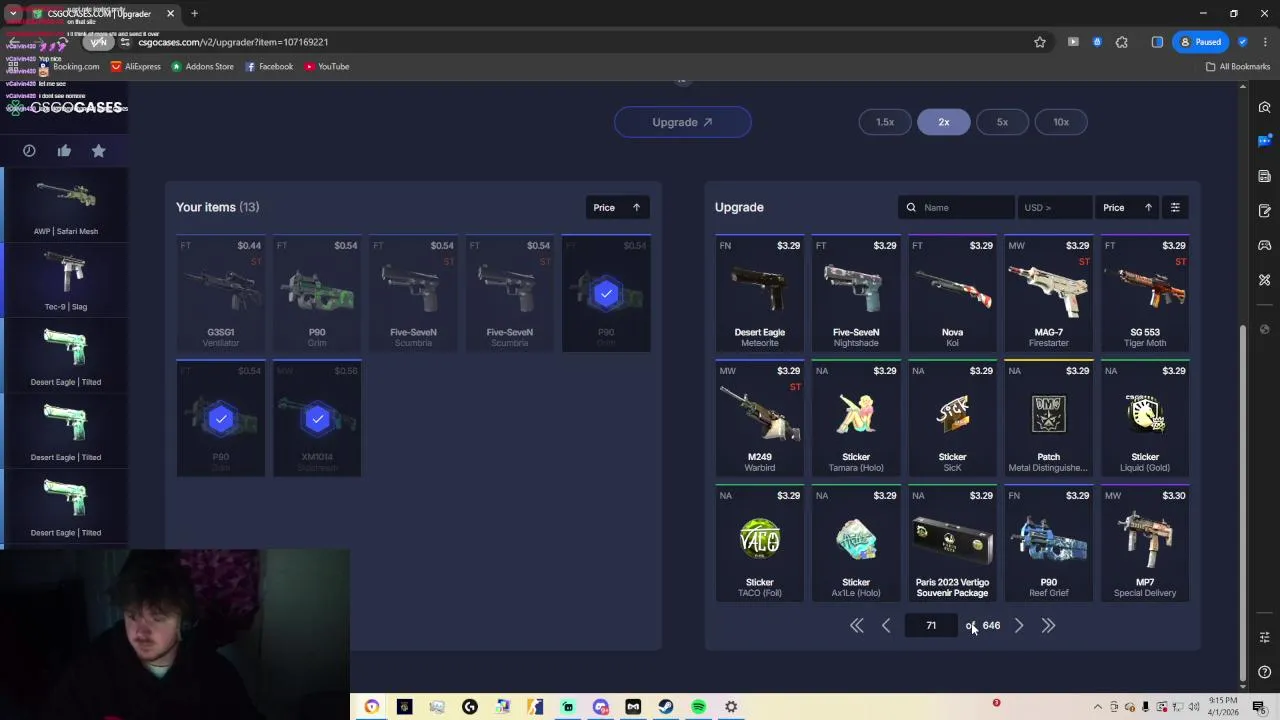Pick the MAG-7 Firestarter upgrade
The width and height of the screenshot is (1280, 720).
click(x=1048, y=293)
